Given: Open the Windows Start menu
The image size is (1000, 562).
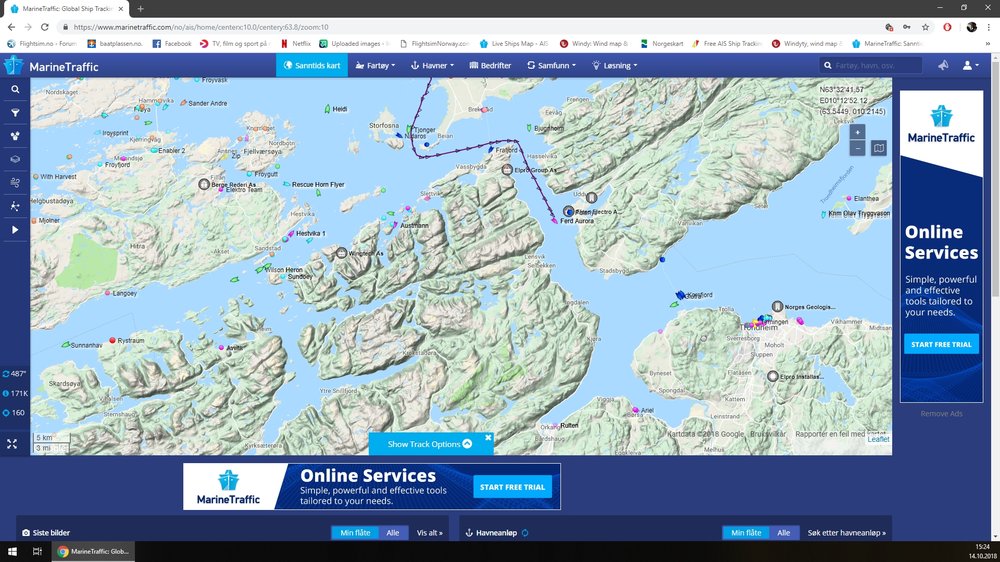Looking at the screenshot, I should point(12,551).
